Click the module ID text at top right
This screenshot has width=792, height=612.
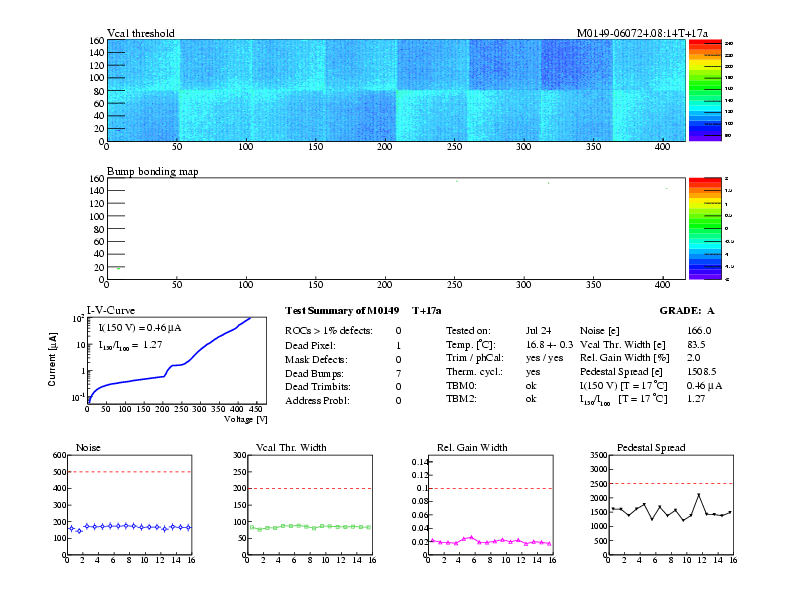tap(642, 34)
